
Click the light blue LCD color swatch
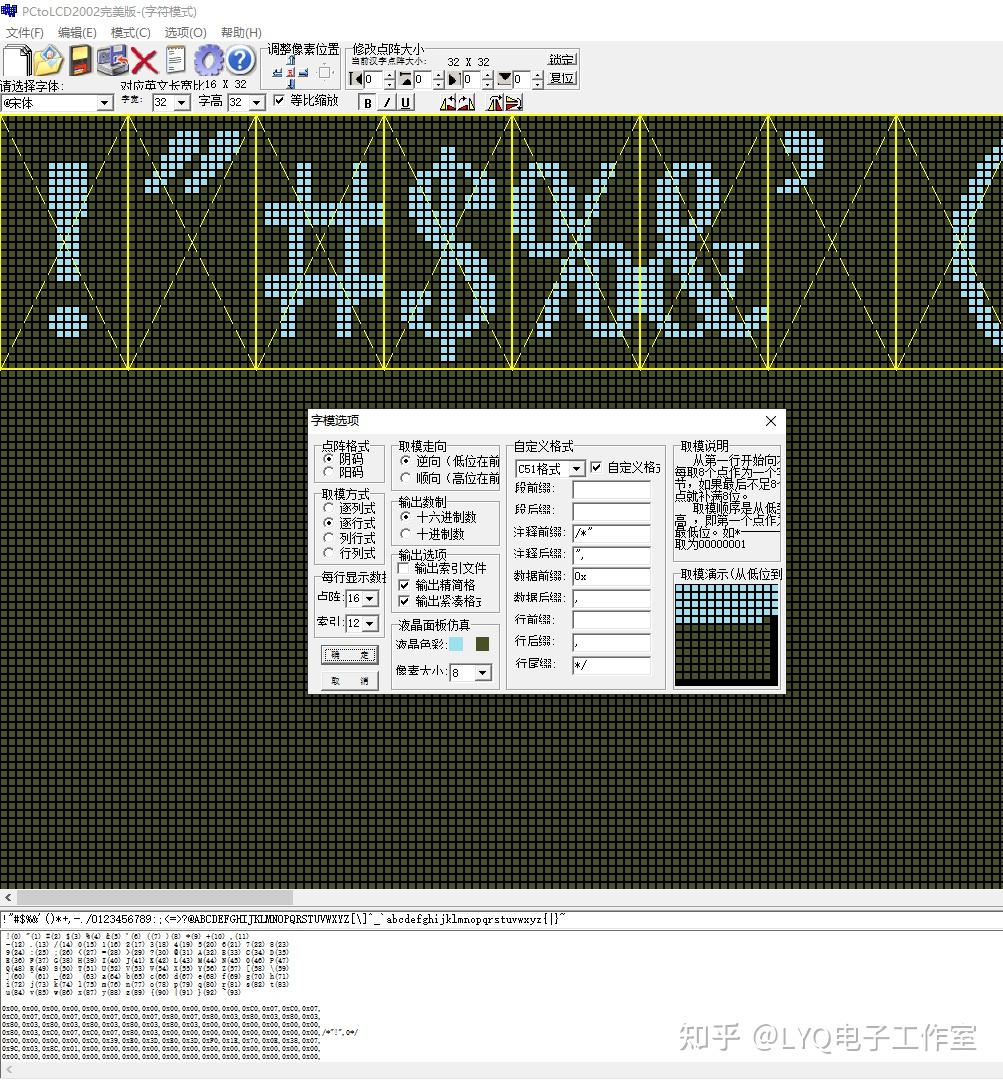(457, 645)
